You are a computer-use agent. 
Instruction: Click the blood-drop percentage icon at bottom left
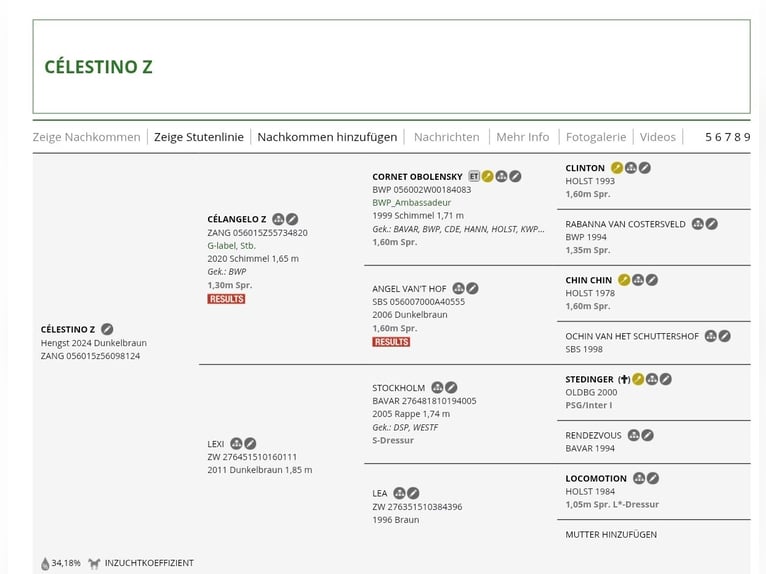tap(45, 563)
